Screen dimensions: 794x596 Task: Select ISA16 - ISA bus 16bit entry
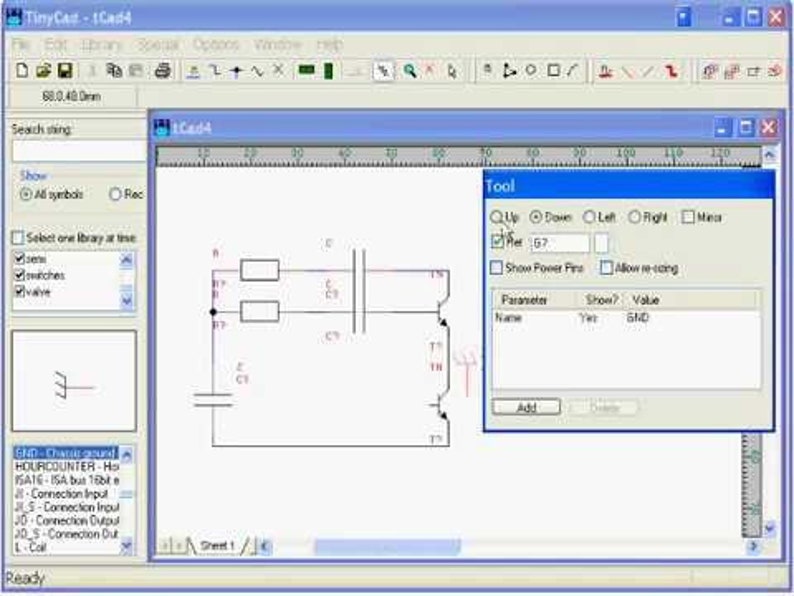point(66,480)
